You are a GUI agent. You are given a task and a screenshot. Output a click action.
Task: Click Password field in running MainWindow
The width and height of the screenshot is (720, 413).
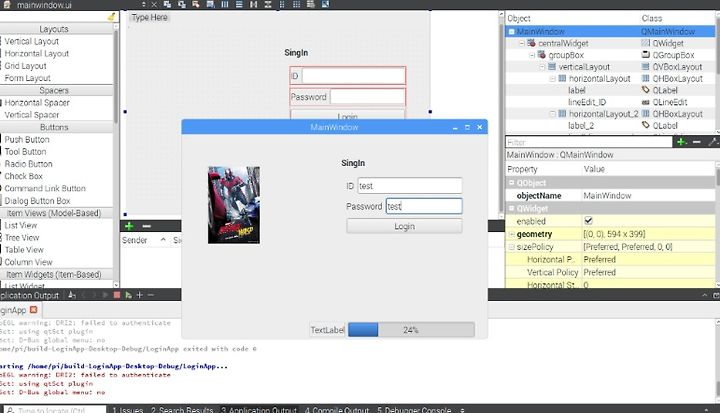(x=424, y=206)
